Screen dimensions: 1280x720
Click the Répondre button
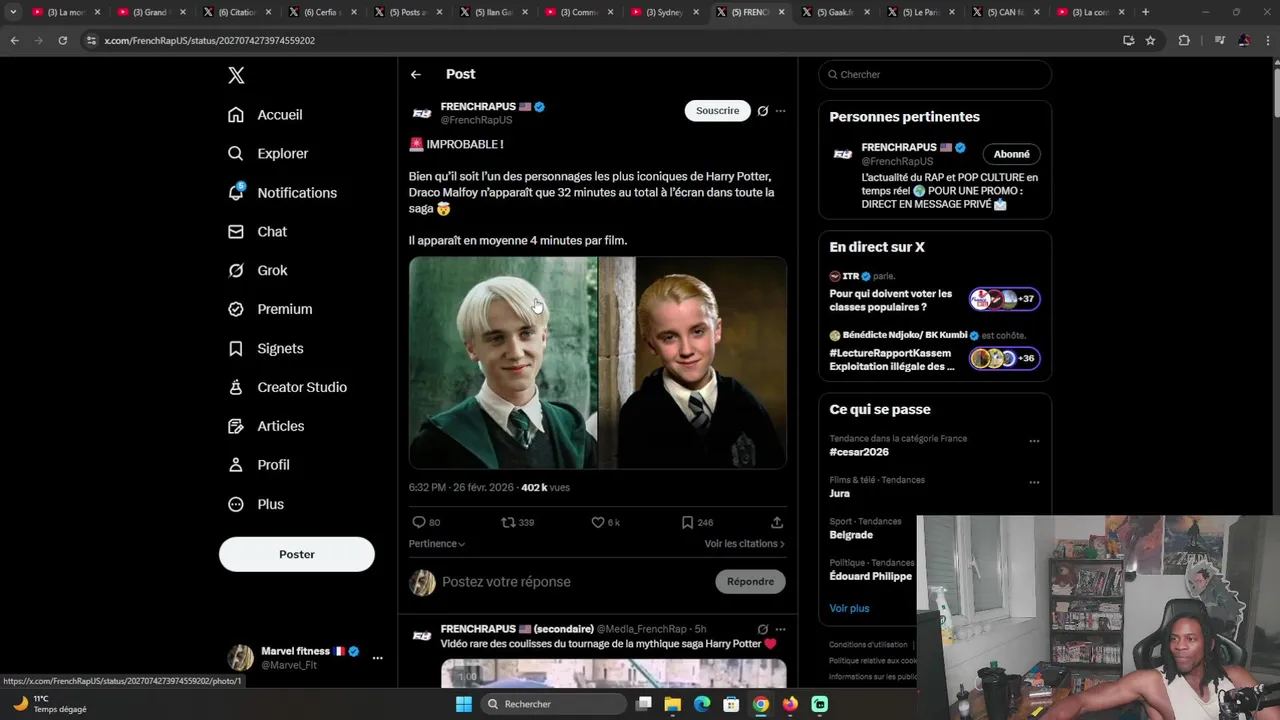pos(750,582)
